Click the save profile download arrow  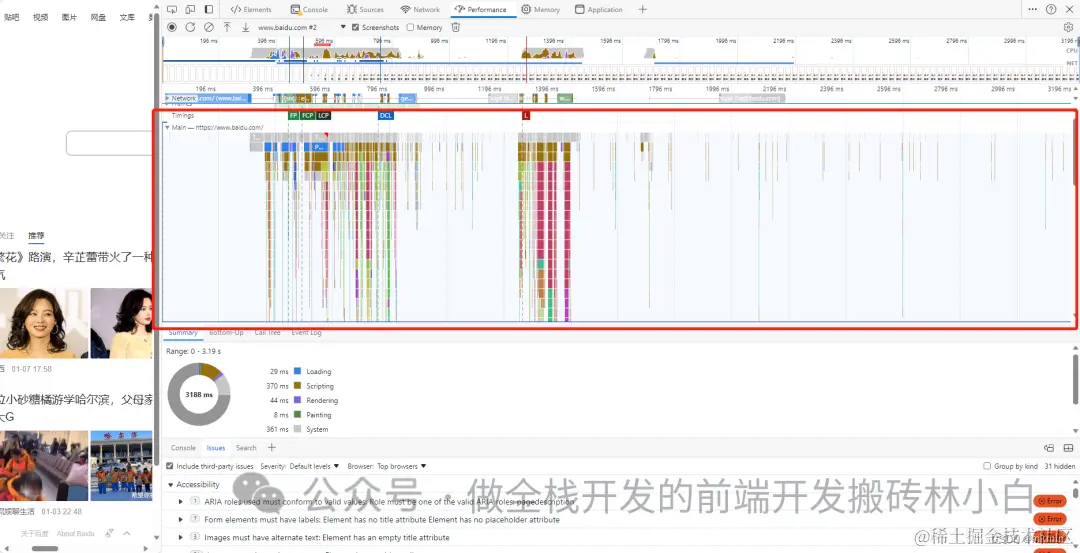click(245, 28)
